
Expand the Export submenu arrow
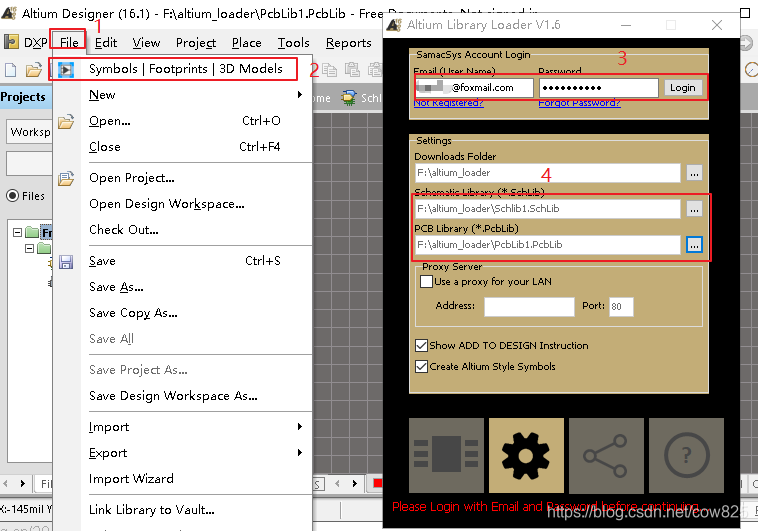pos(300,453)
